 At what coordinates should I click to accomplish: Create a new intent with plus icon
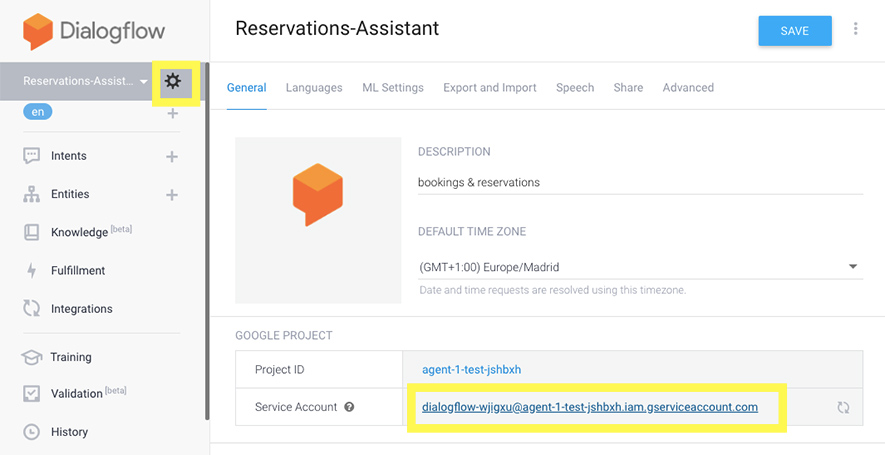[x=172, y=156]
